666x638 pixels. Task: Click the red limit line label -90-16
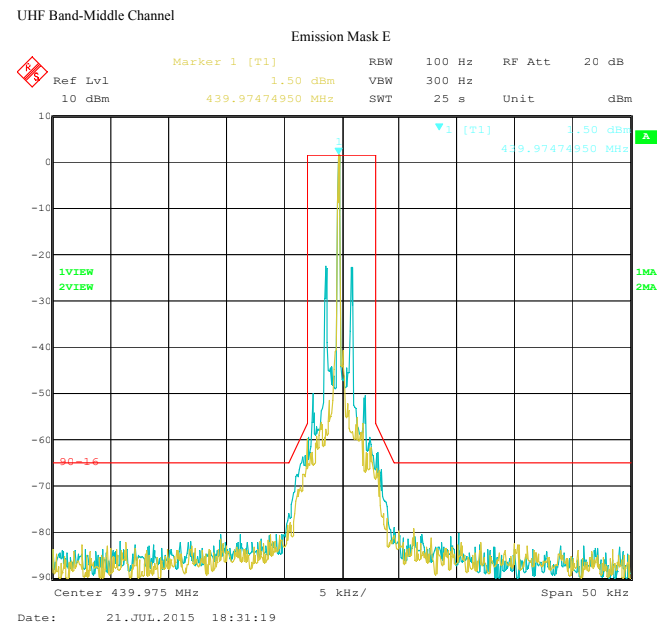[79, 462]
